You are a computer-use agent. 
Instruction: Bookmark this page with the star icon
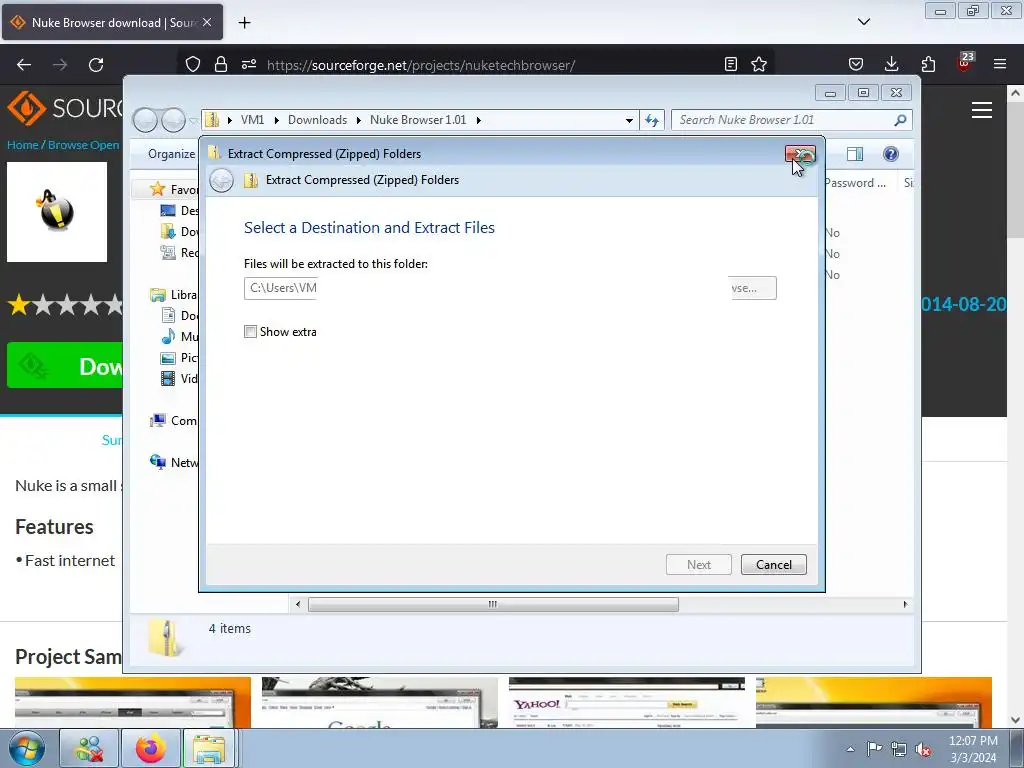click(759, 64)
